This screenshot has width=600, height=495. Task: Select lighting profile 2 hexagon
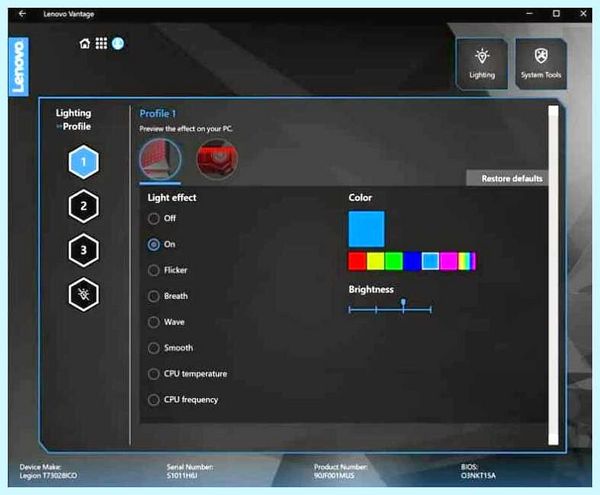(83, 206)
